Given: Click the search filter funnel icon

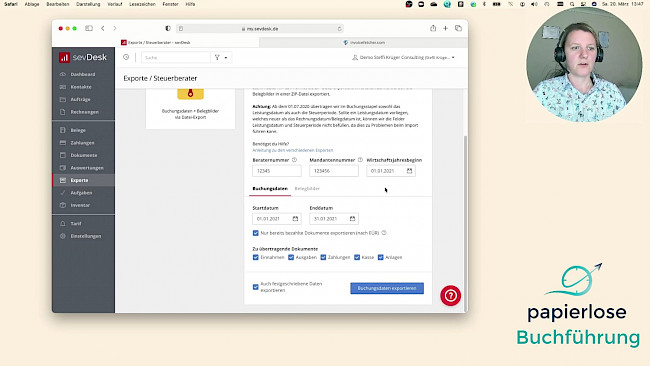Looking at the screenshot, I should click(217, 58).
